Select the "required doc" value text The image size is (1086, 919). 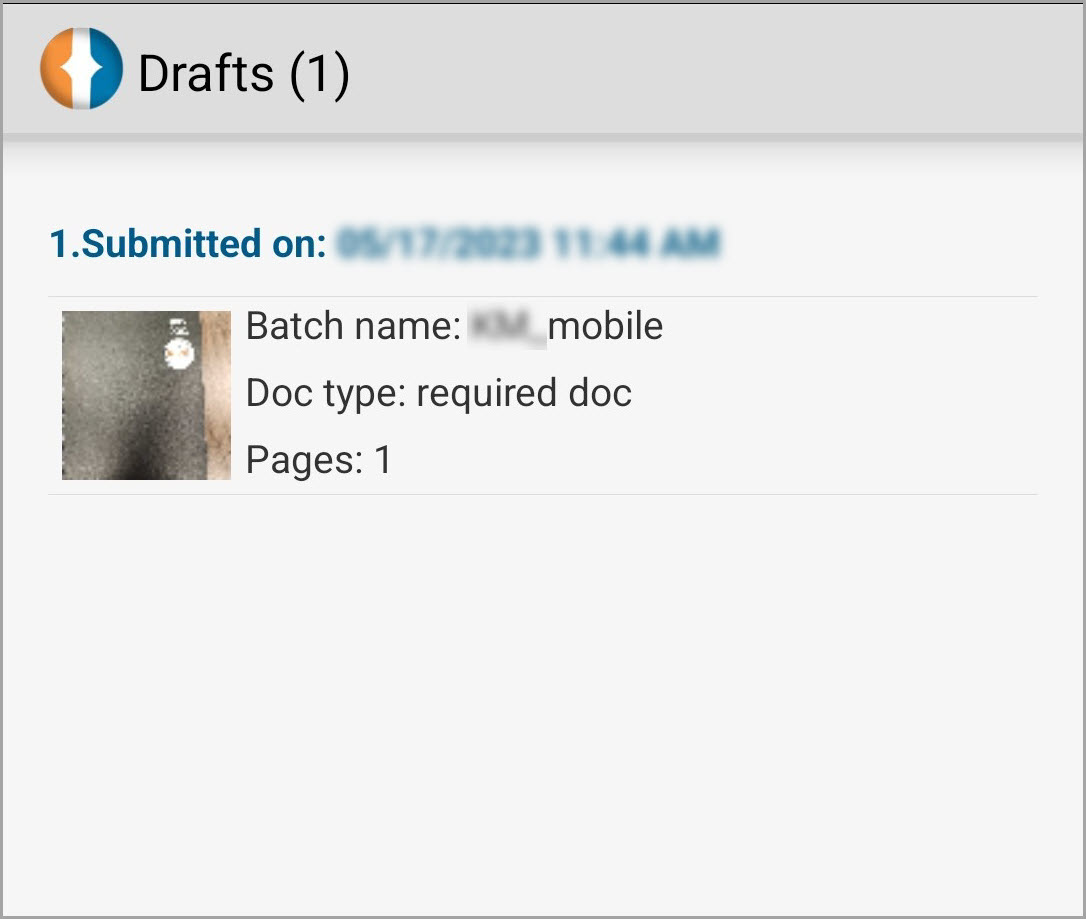point(524,393)
